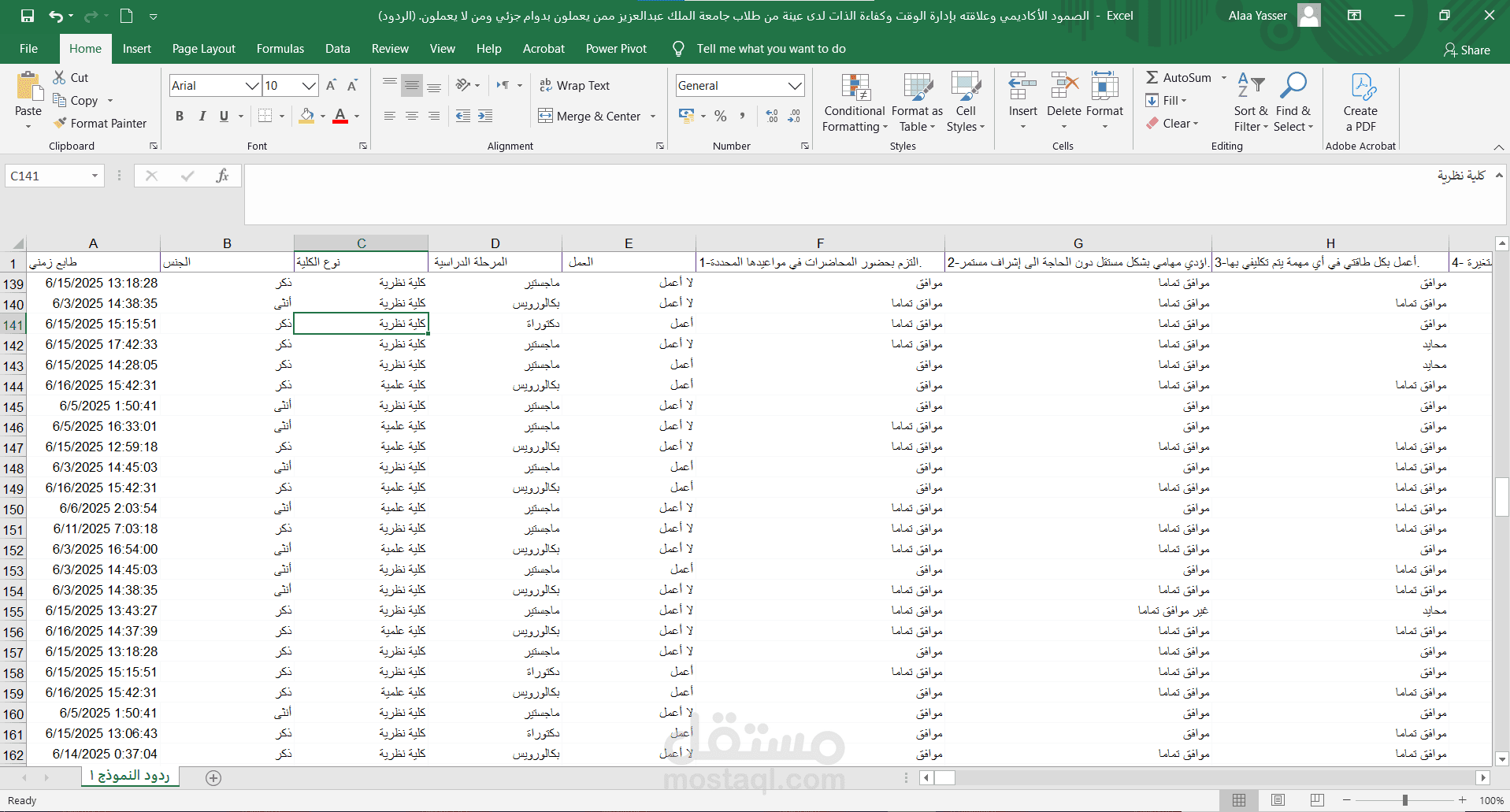
Task: Apply percent style to the cell
Action: [720, 116]
